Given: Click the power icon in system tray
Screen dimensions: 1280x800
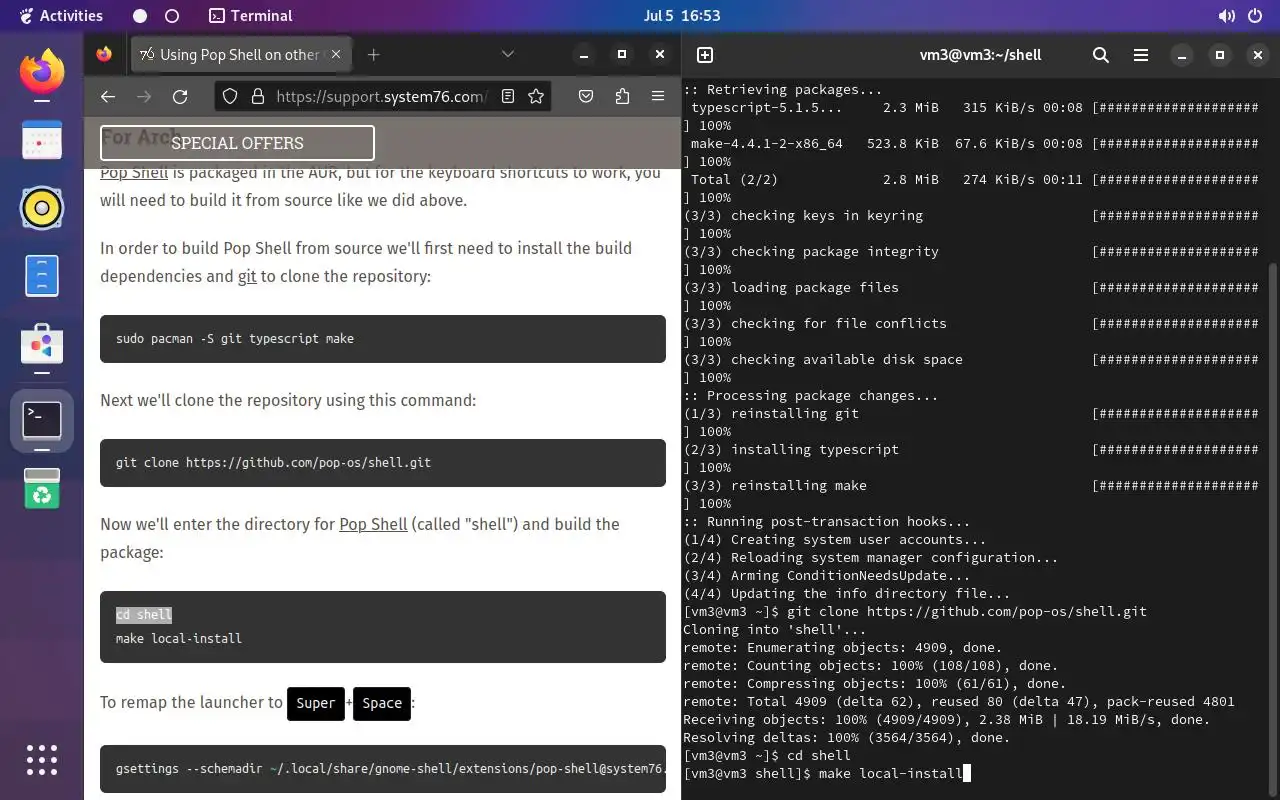Looking at the screenshot, I should [x=1256, y=16].
